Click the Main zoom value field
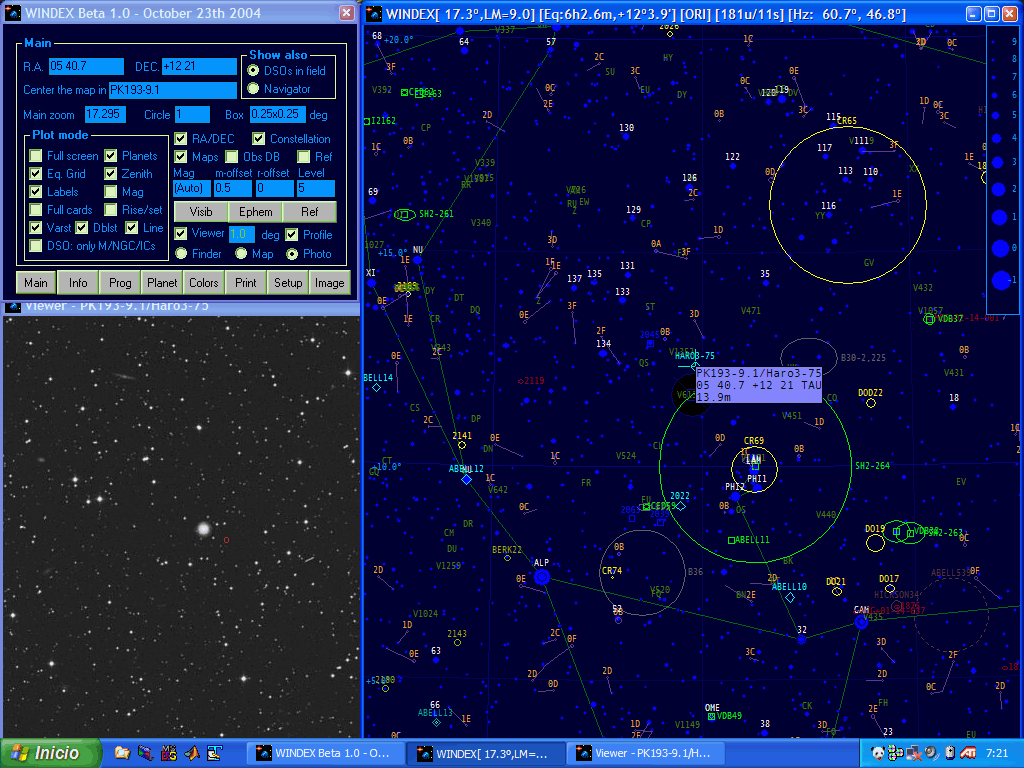The width and height of the screenshot is (1024, 768). (105, 114)
